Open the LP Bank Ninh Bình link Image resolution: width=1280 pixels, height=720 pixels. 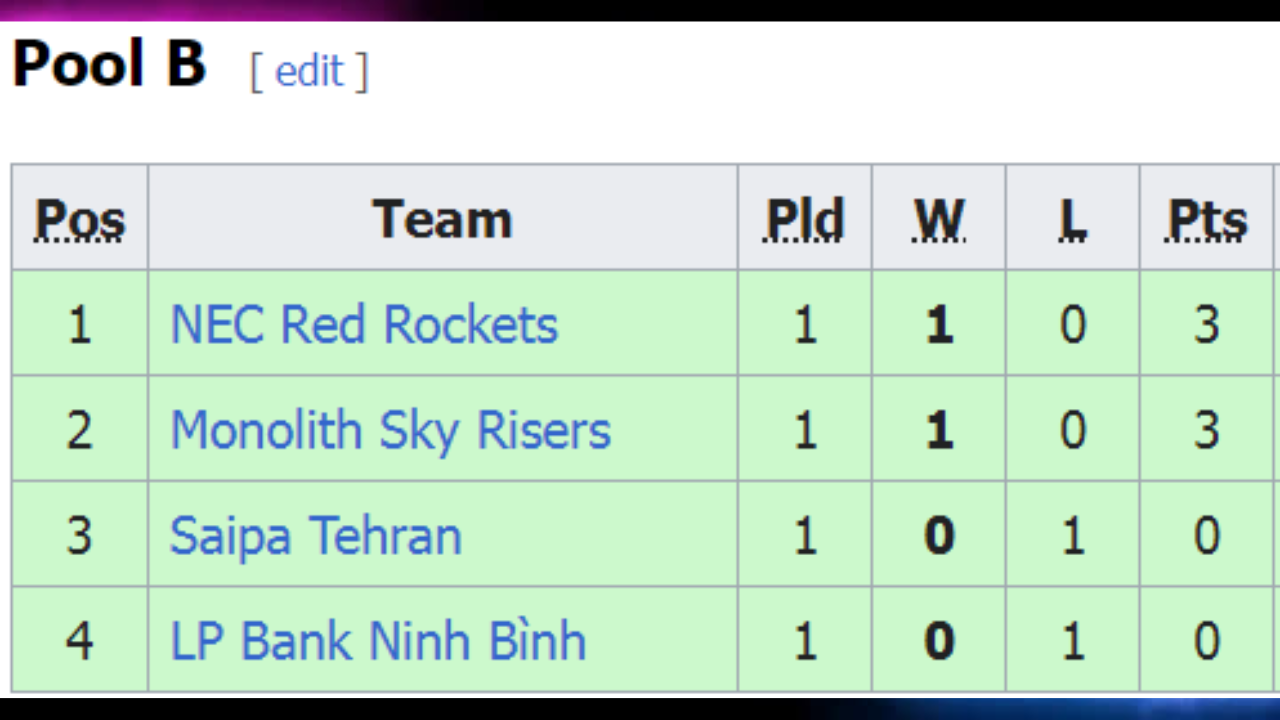[x=378, y=641]
